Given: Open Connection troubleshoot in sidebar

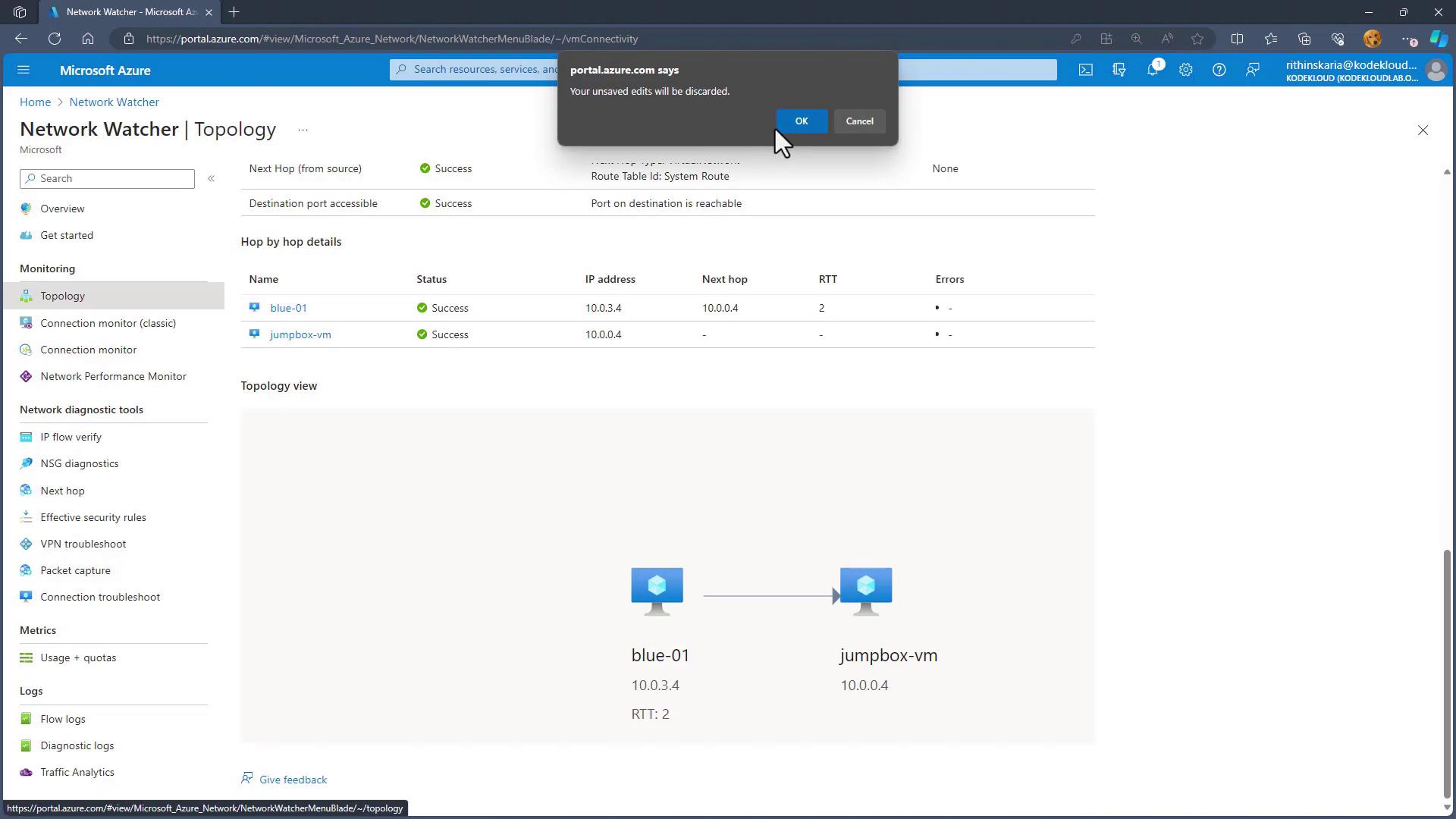Looking at the screenshot, I should (x=99, y=597).
